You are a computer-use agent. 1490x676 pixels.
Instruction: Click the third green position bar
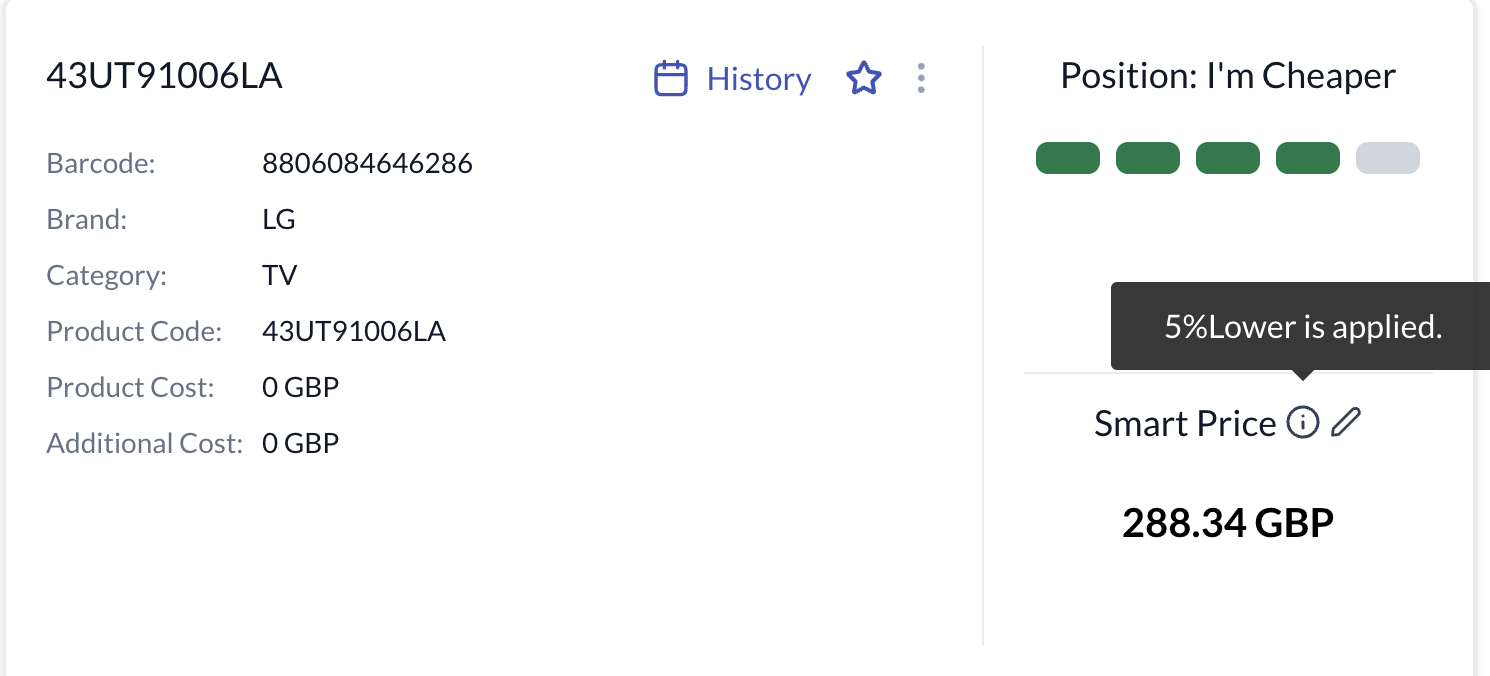pos(1228,158)
